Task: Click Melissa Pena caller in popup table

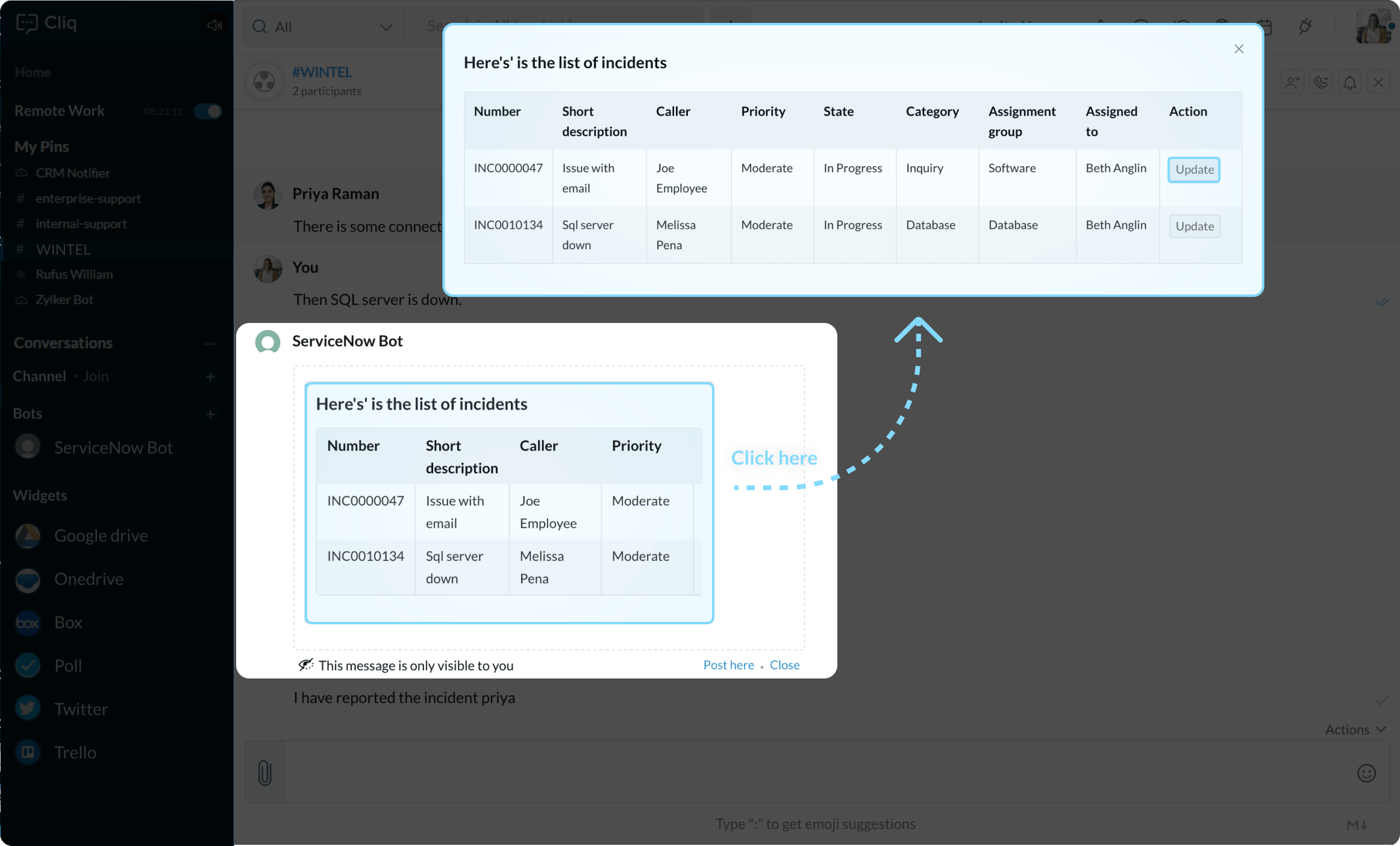Action: coord(675,235)
